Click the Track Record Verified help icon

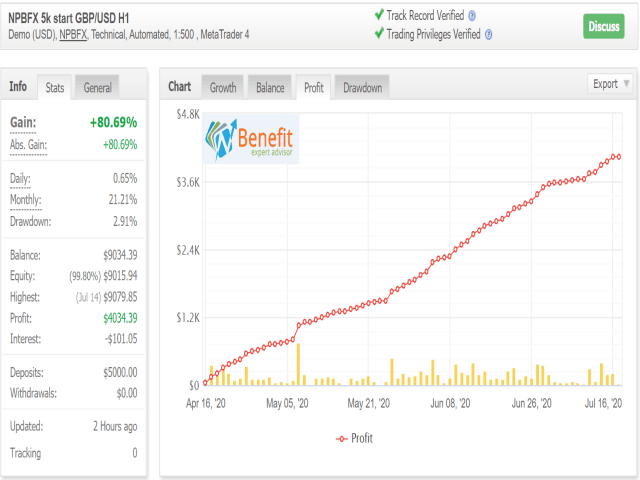click(x=472, y=16)
